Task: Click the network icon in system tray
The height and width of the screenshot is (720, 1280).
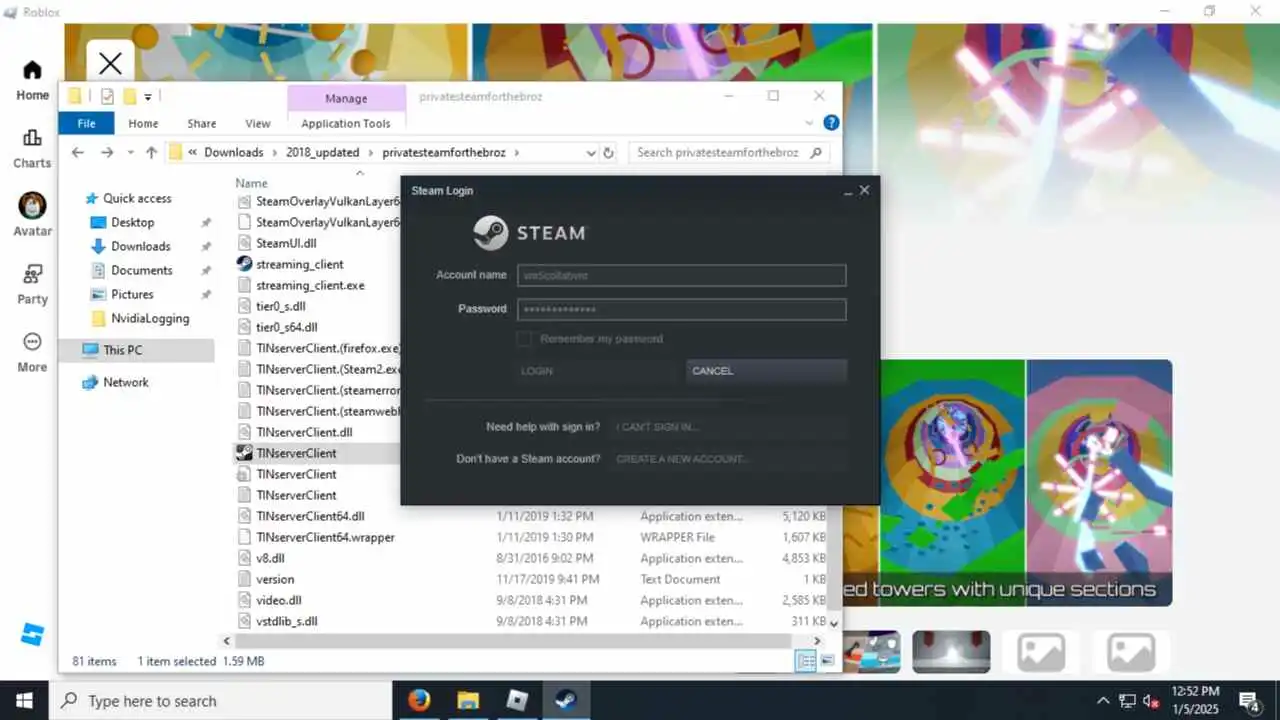Action: click(x=1127, y=701)
